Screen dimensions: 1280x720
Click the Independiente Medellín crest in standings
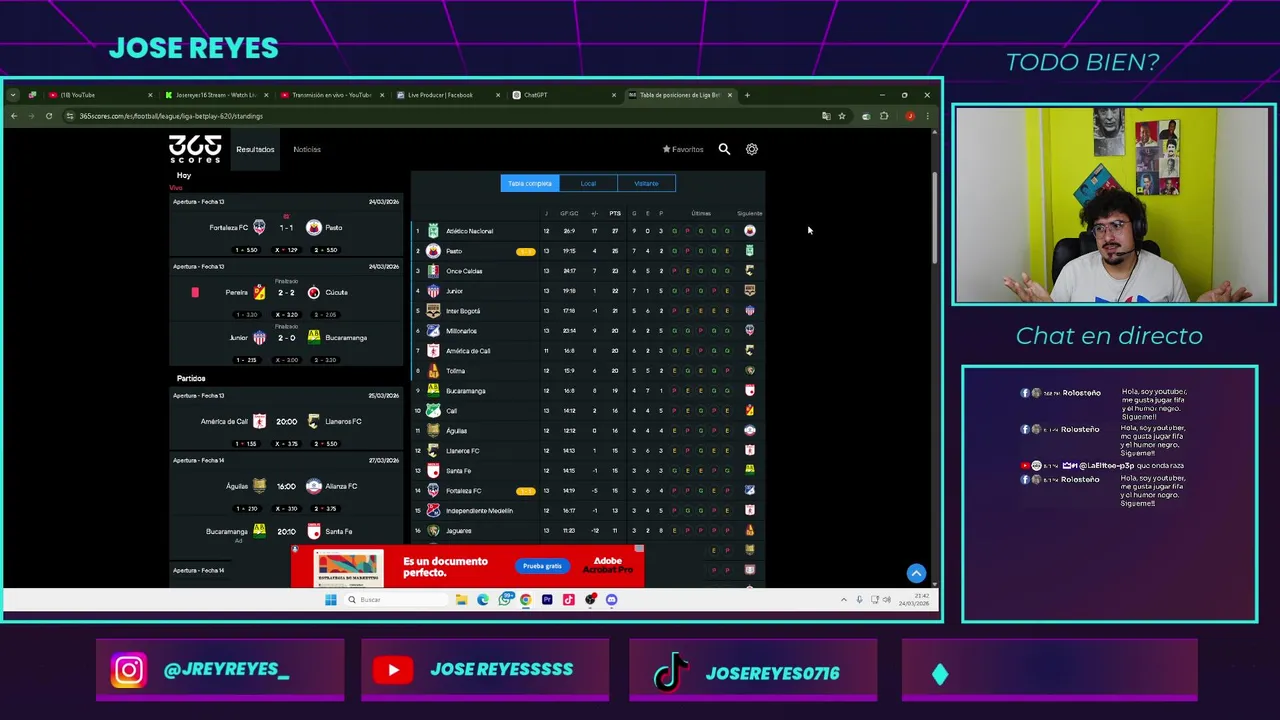pos(433,511)
